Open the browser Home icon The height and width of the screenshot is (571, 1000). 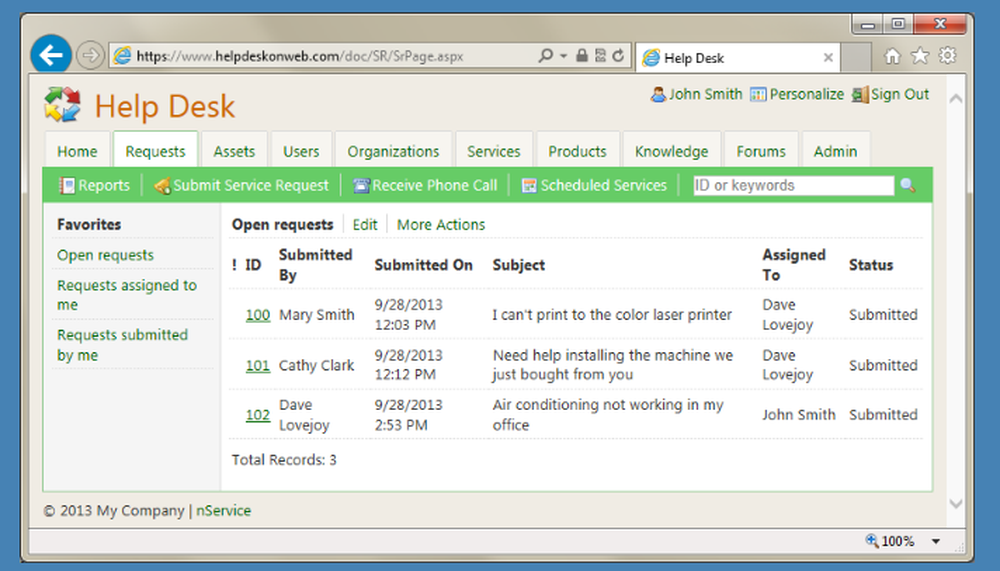(892, 56)
